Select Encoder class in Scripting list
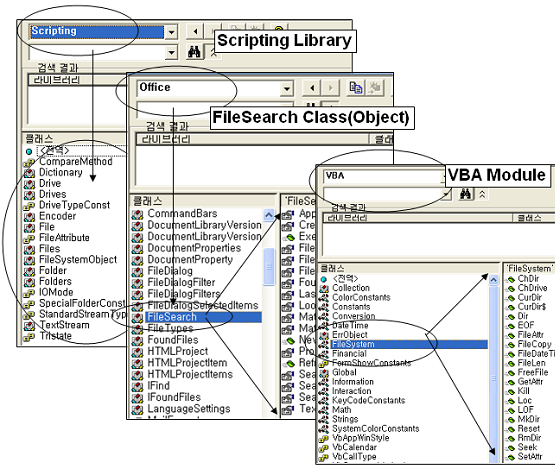Viewport: 555px width, 468px height. [x=57, y=216]
